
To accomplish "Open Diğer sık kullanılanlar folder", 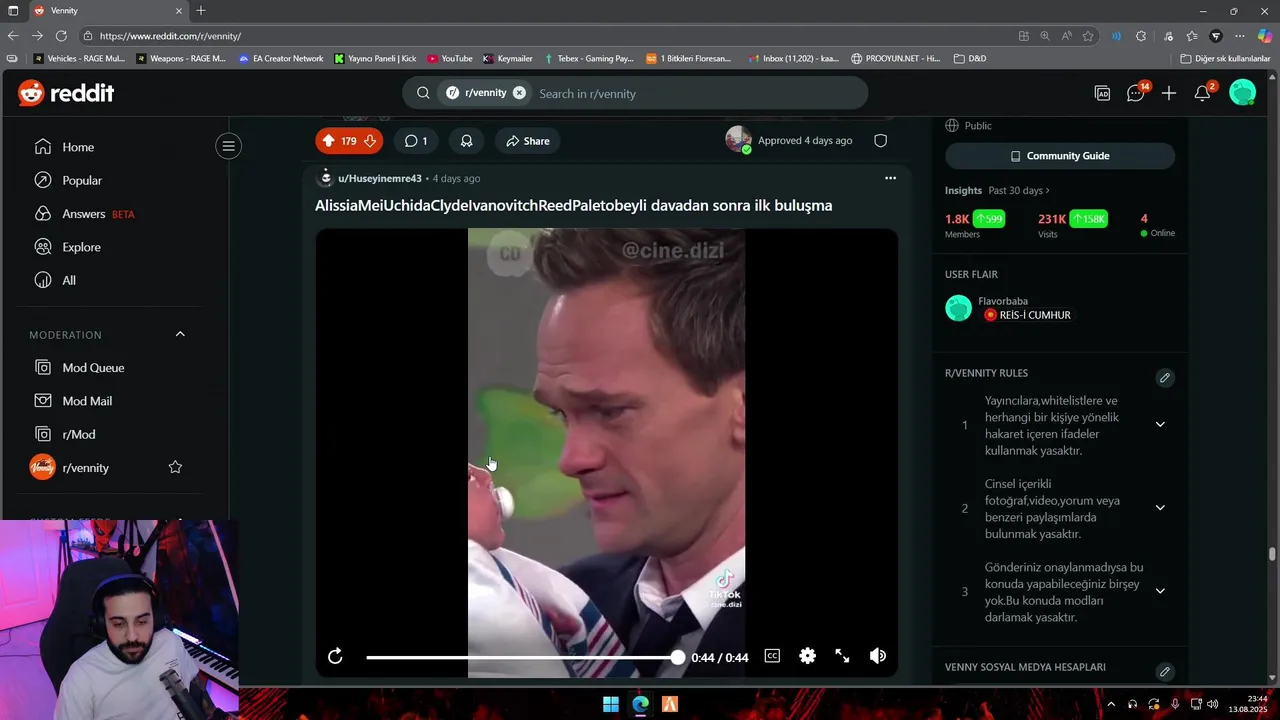I will click(x=1225, y=59).
